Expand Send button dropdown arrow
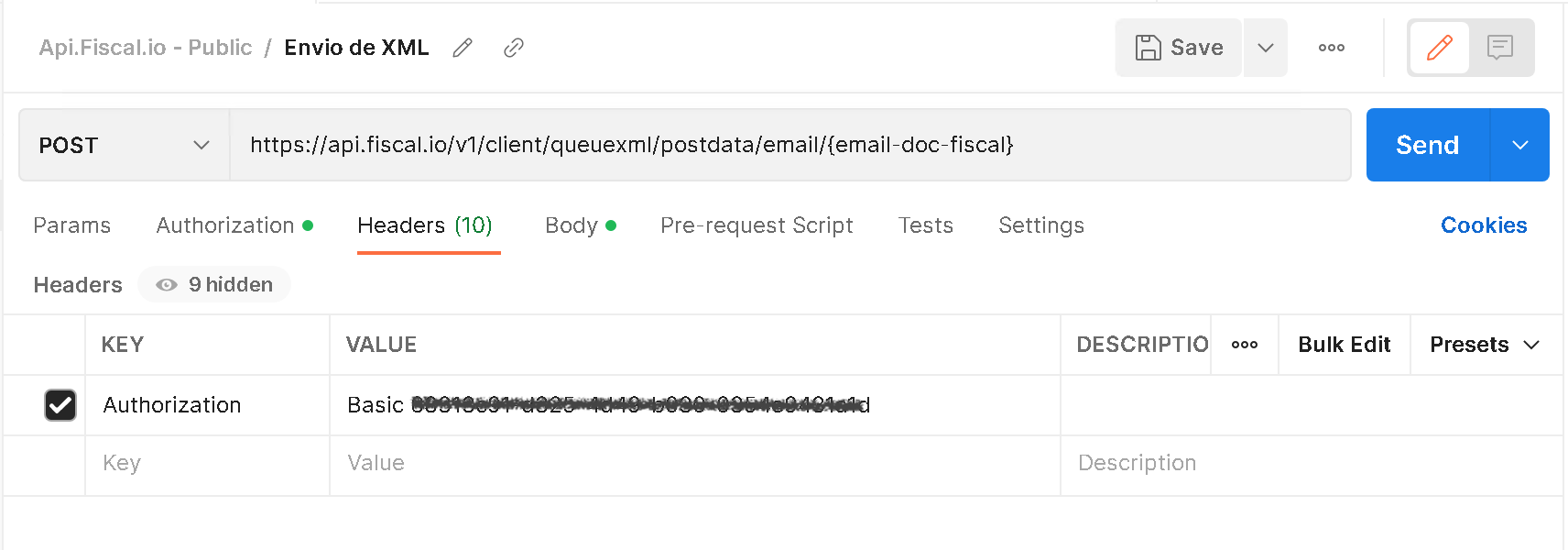1568x550 pixels. point(1520,145)
